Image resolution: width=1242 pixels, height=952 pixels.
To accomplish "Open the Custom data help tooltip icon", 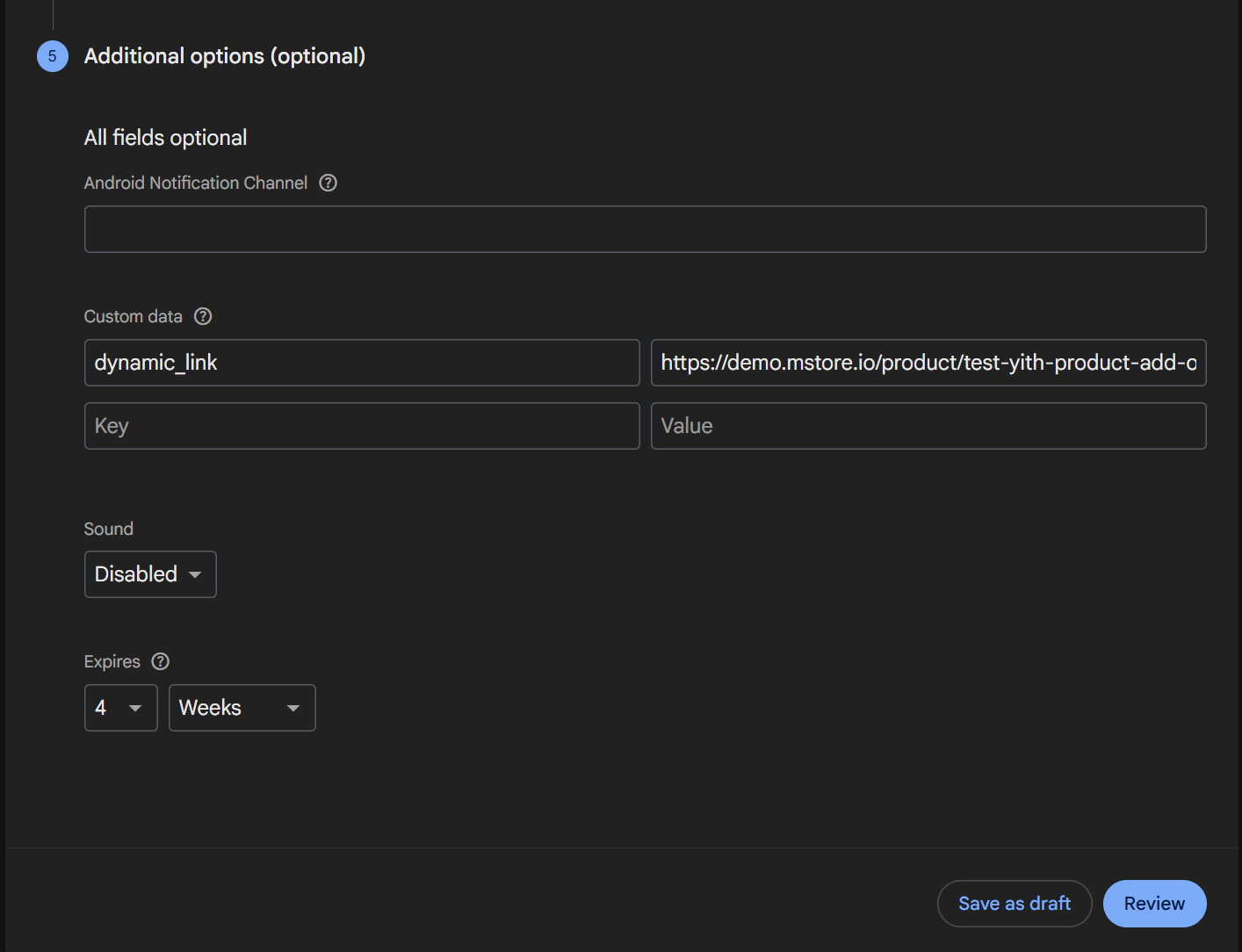I will (x=203, y=316).
